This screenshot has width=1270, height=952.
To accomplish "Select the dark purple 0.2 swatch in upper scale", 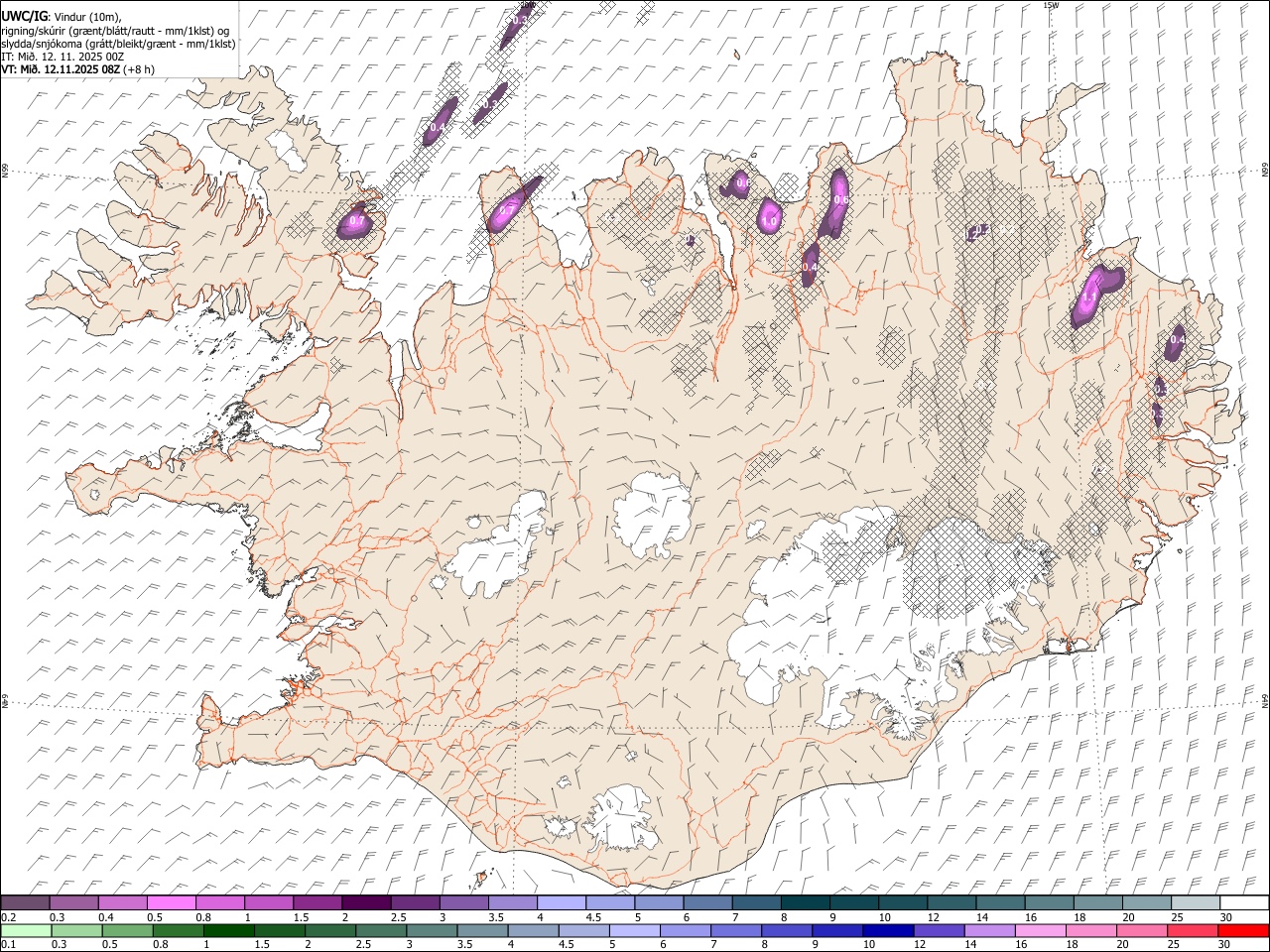I will pos(26,903).
